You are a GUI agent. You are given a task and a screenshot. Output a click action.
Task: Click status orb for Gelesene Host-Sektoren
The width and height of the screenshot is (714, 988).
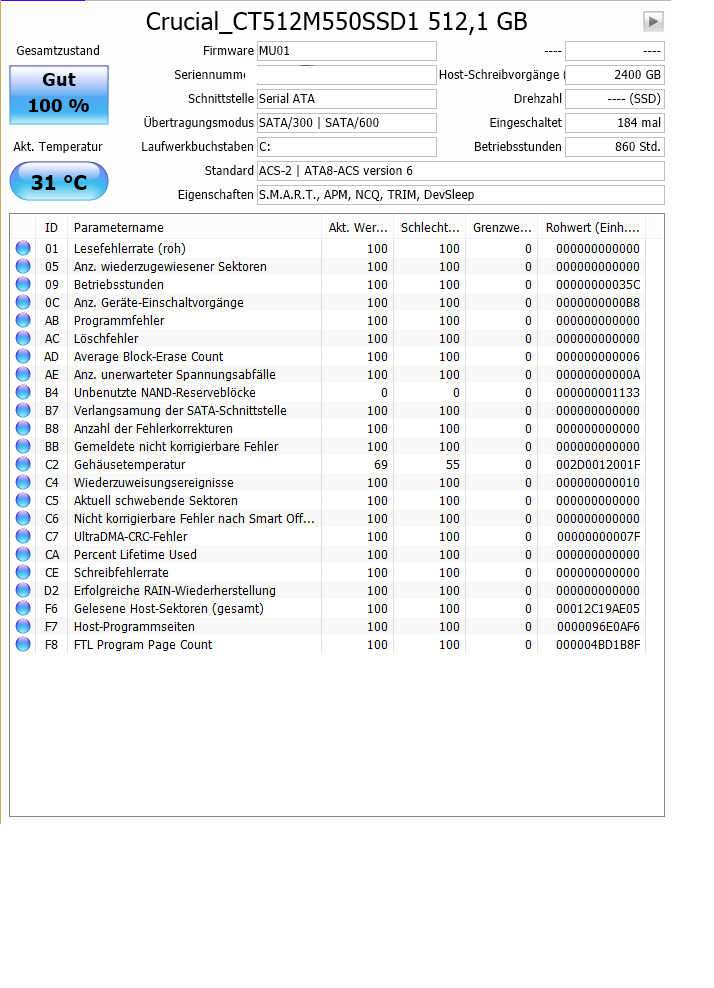coord(23,608)
